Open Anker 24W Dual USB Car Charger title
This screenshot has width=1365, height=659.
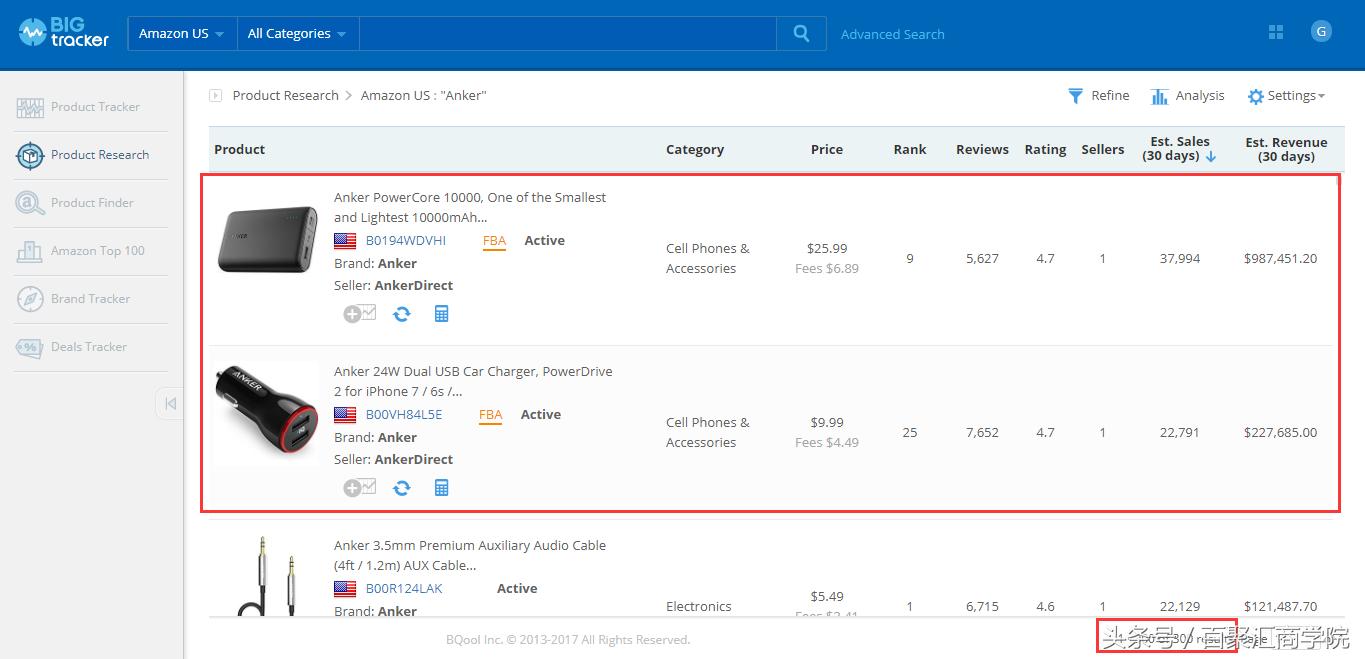[x=473, y=381]
